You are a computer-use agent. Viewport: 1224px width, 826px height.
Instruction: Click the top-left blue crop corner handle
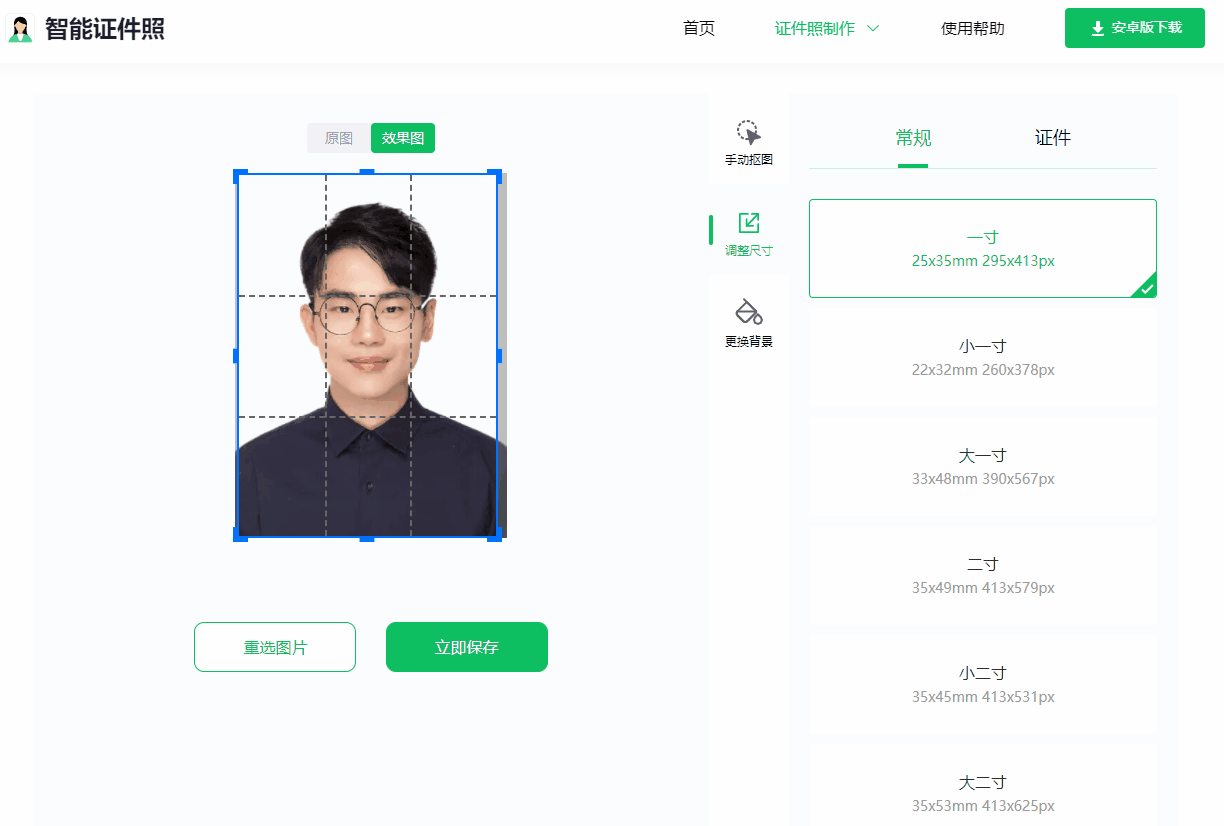click(240, 176)
